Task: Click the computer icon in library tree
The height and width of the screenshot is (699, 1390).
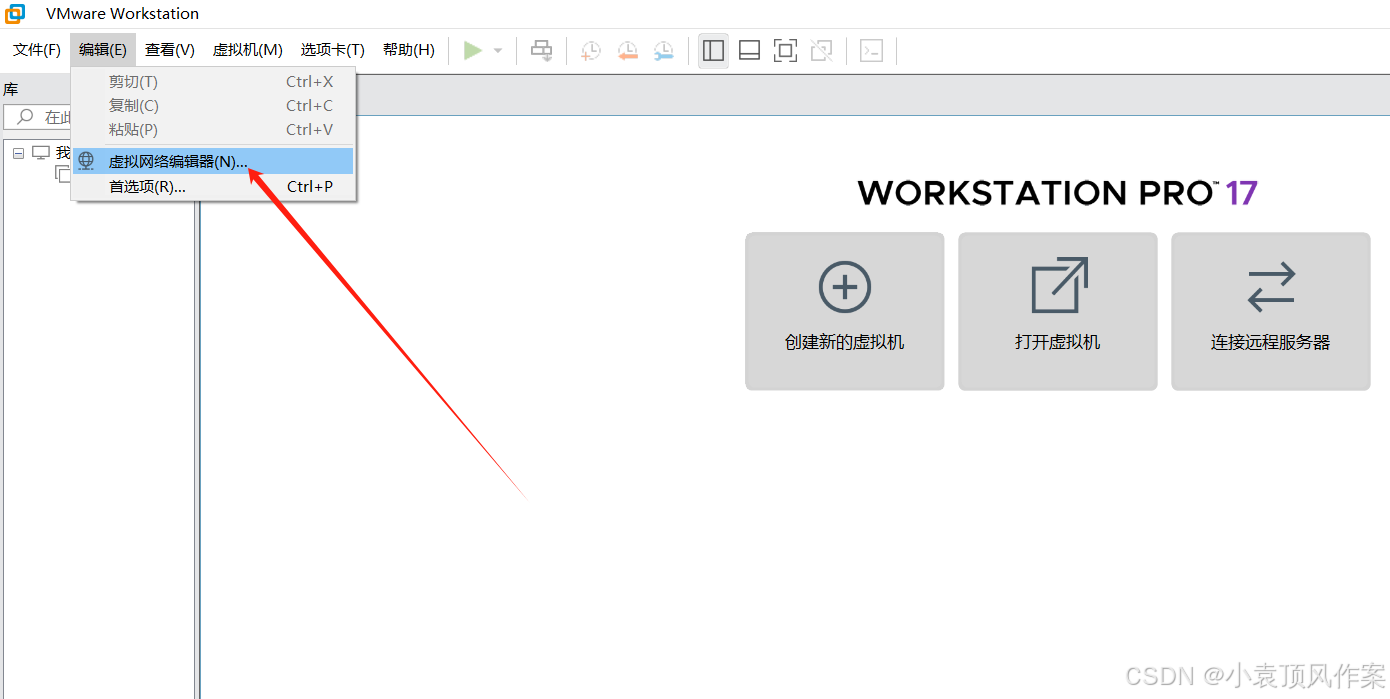Action: [41, 153]
